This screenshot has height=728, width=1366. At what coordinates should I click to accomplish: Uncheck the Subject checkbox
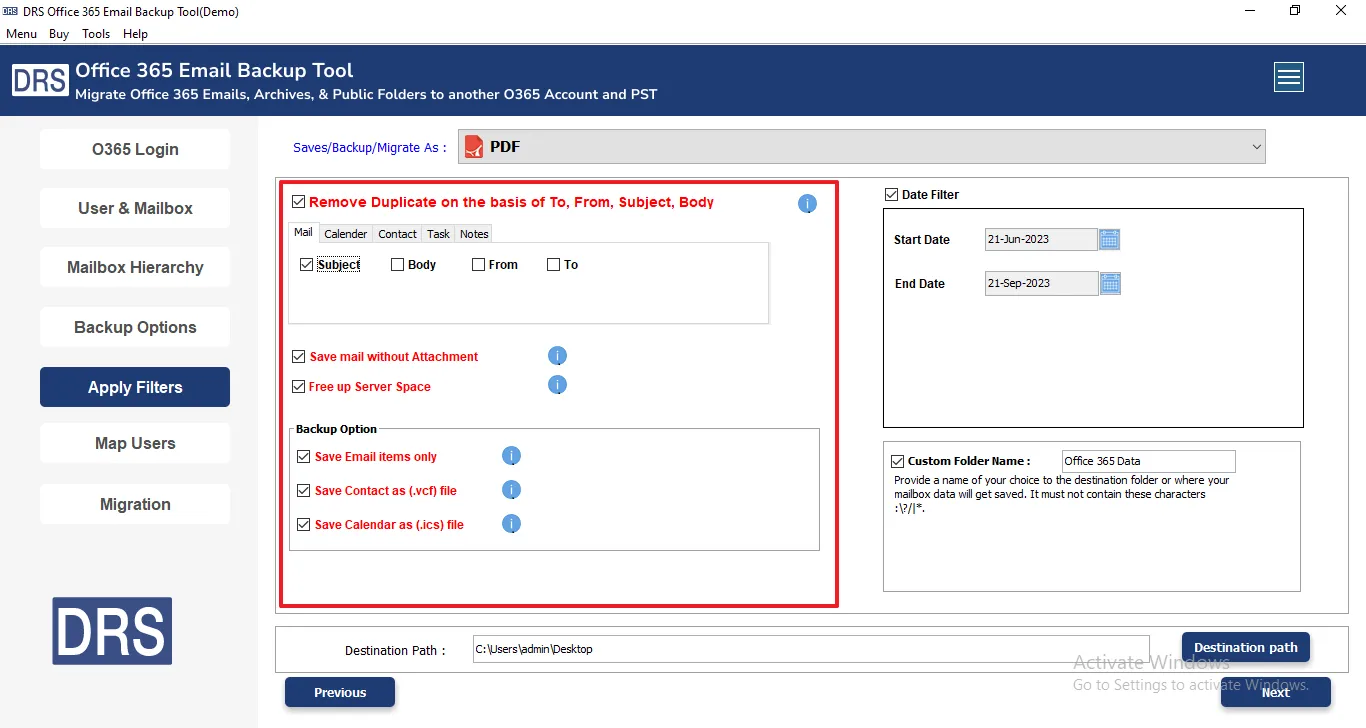coord(306,265)
